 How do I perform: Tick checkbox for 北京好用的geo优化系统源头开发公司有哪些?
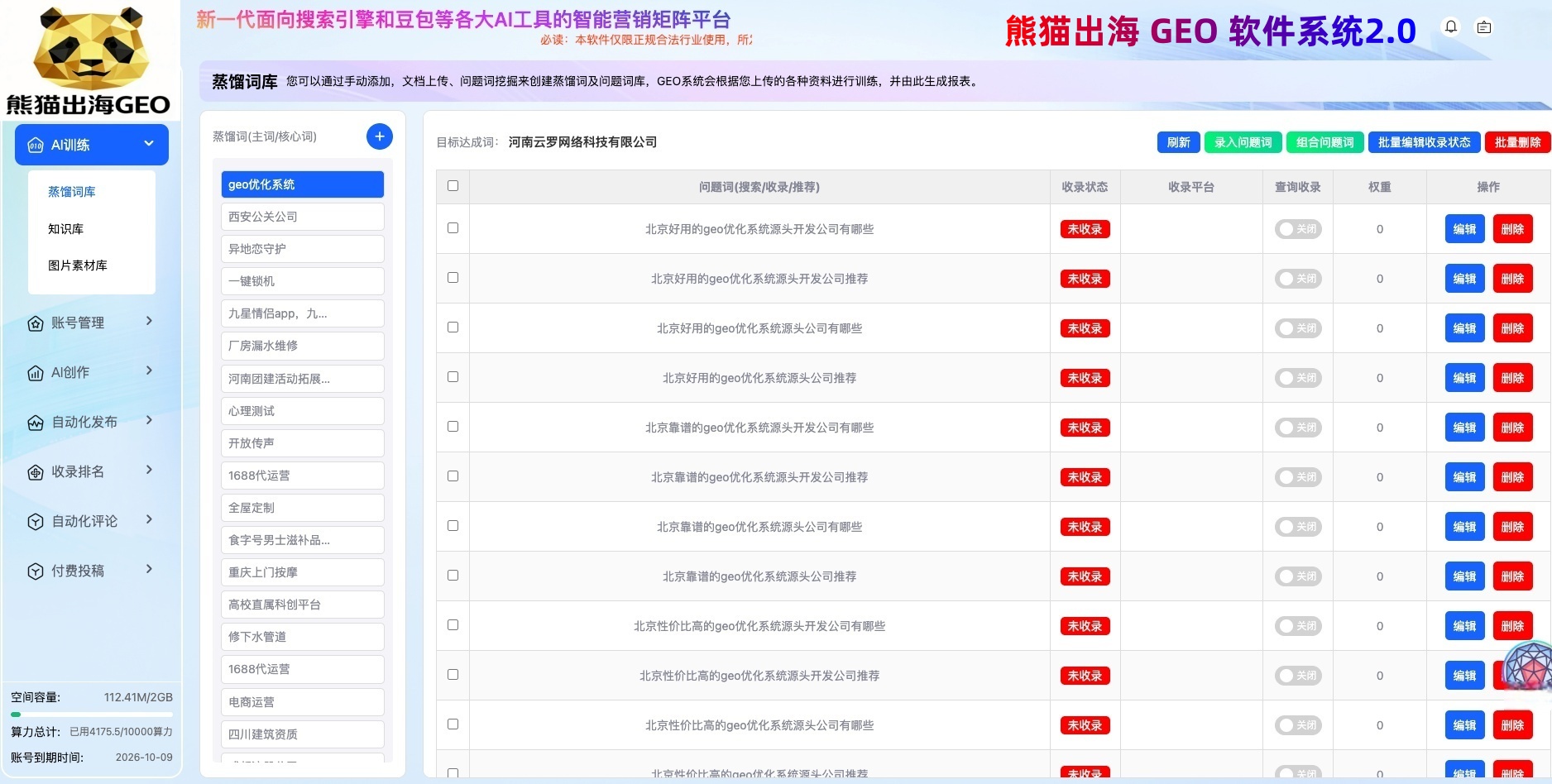tap(453, 228)
